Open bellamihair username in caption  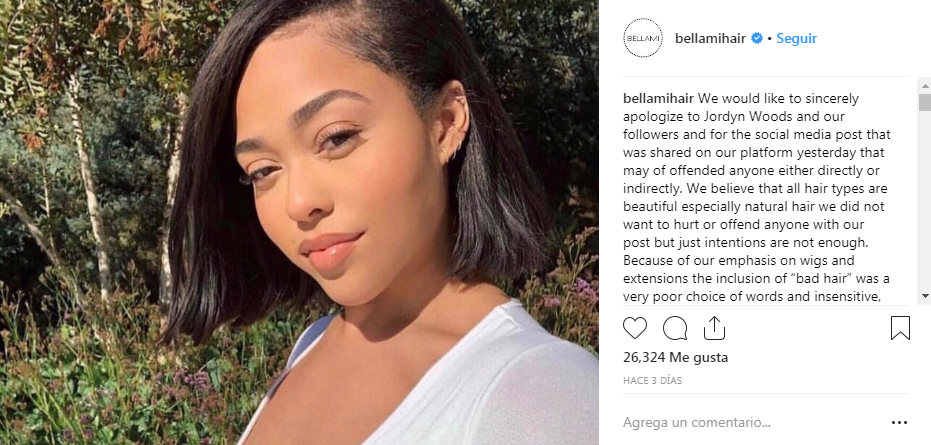pyautogui.click(x=658, y=98)
